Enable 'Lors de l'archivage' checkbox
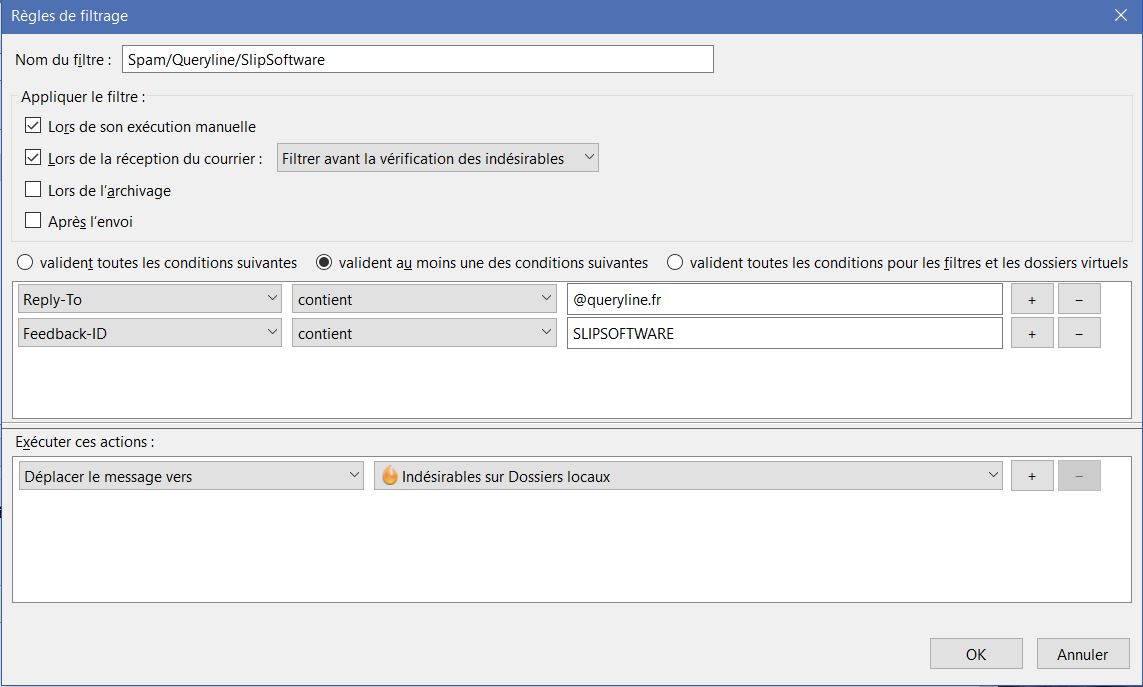The height and width of the screenshot is (687, 1143). point(33,190)
